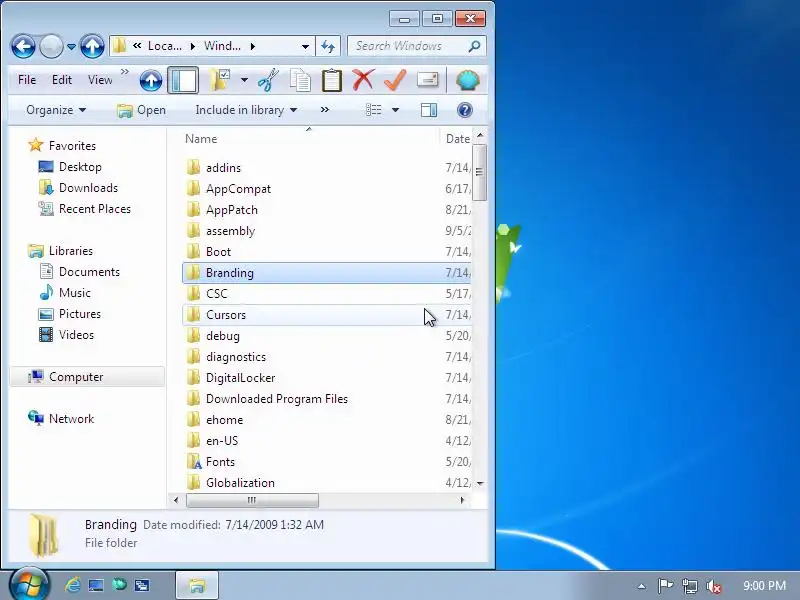
Task: Open Desktop in Favorites
Action: click(80, 167)
